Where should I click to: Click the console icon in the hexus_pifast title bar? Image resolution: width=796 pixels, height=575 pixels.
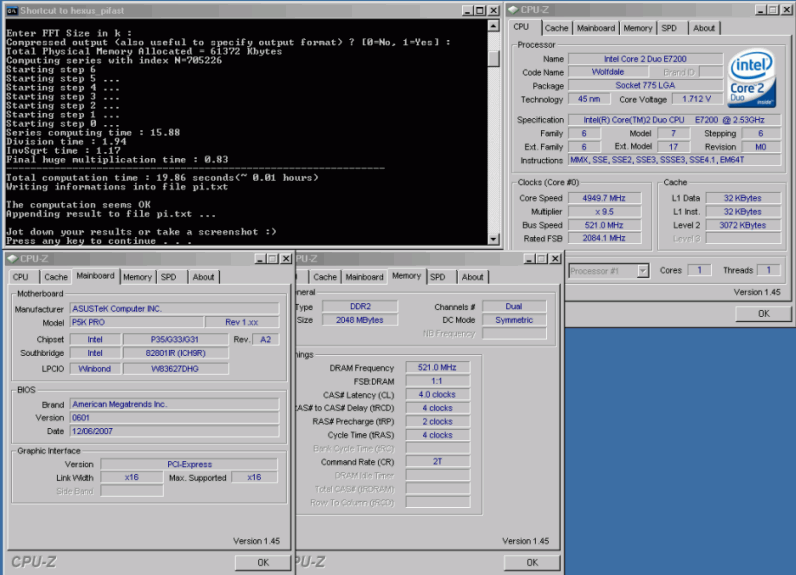coord(12,11)
